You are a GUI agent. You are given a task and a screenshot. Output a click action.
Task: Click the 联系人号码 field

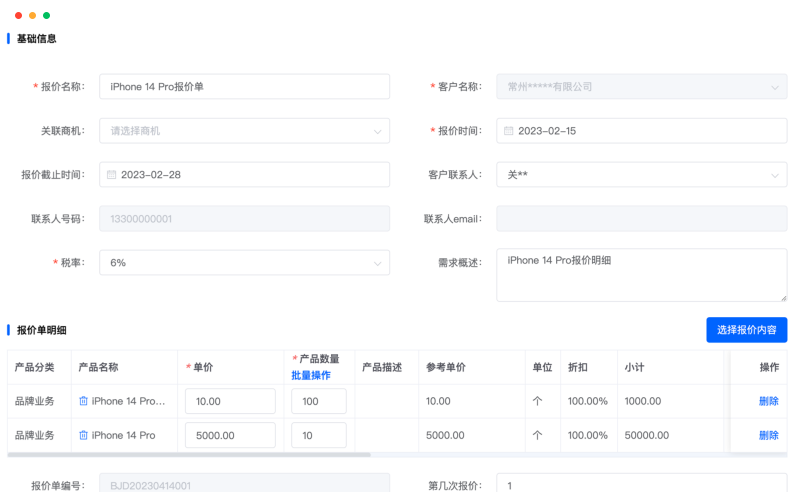244,218
